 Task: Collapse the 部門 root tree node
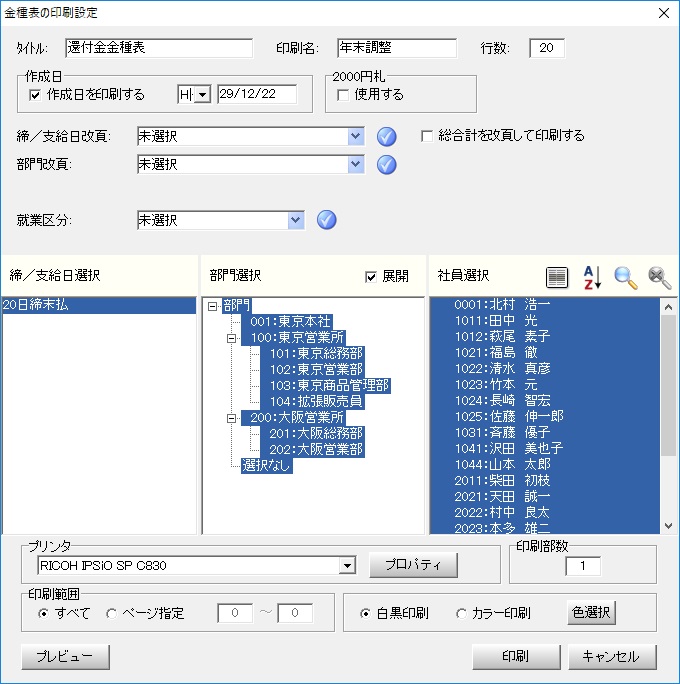pos(212,306)
